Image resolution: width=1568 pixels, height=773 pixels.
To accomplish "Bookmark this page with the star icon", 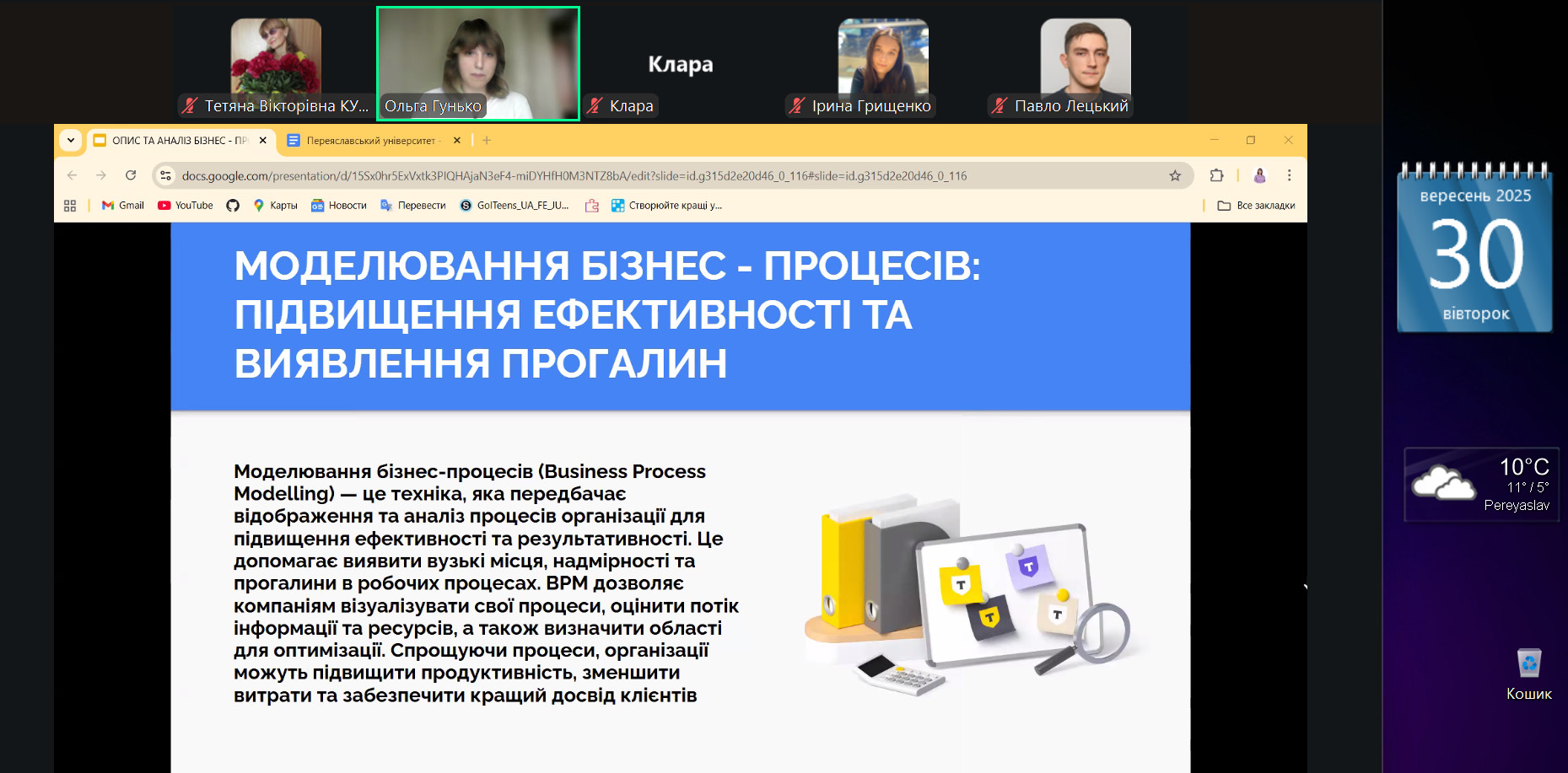I will pos(1175,175).
